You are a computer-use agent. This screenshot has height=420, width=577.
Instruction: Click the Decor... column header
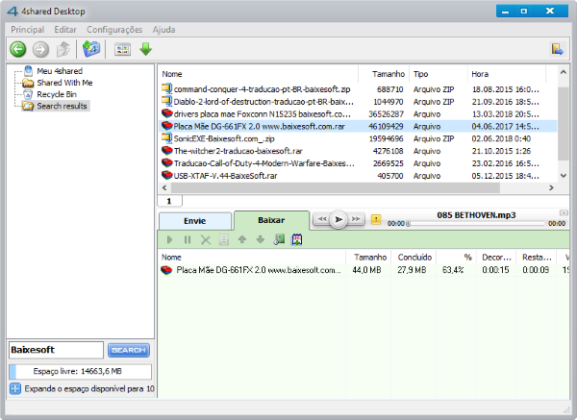pos(496,257)
